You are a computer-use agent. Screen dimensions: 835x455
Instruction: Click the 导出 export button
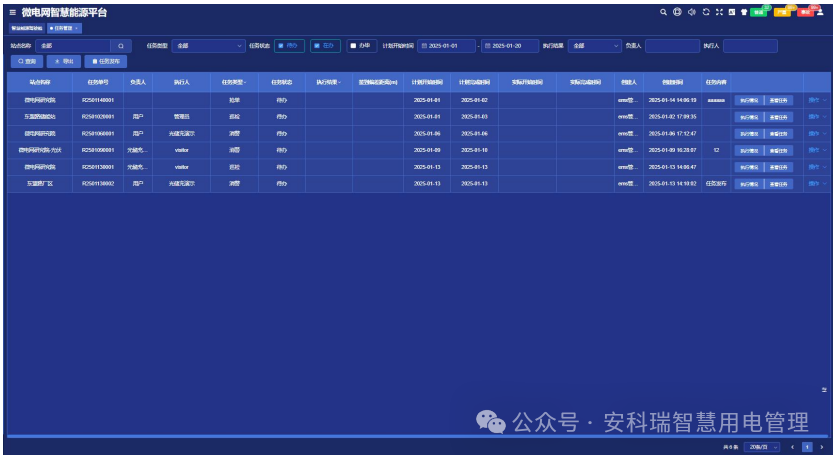64,61
